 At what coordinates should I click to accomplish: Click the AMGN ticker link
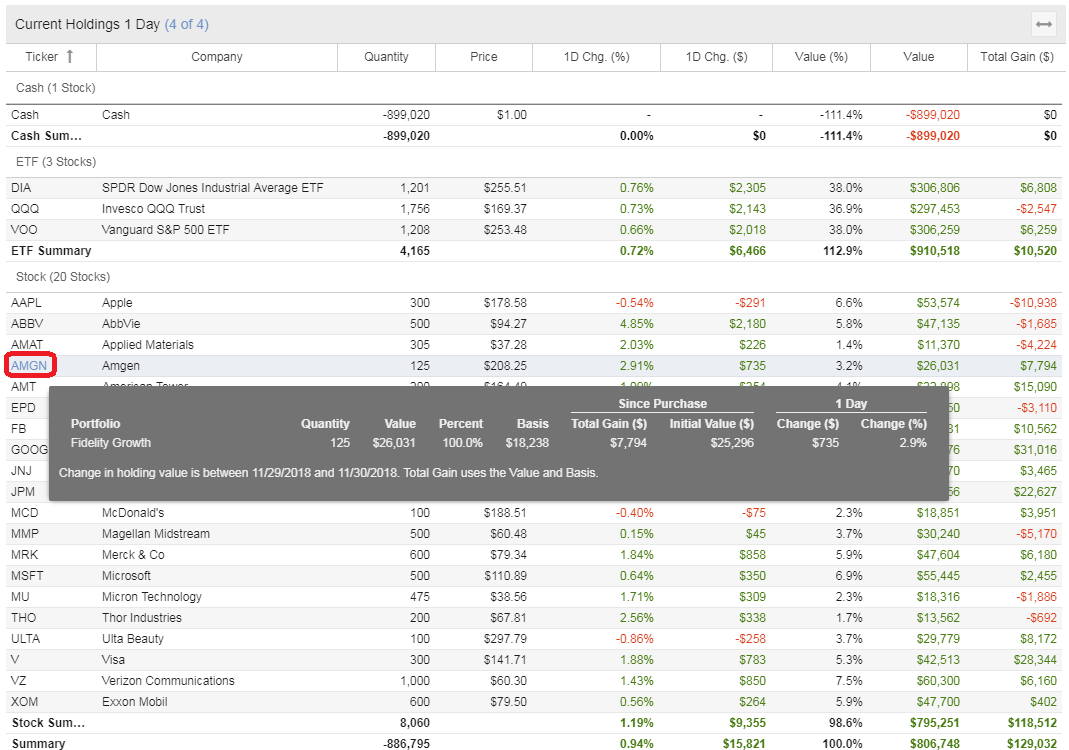(29, 366)
